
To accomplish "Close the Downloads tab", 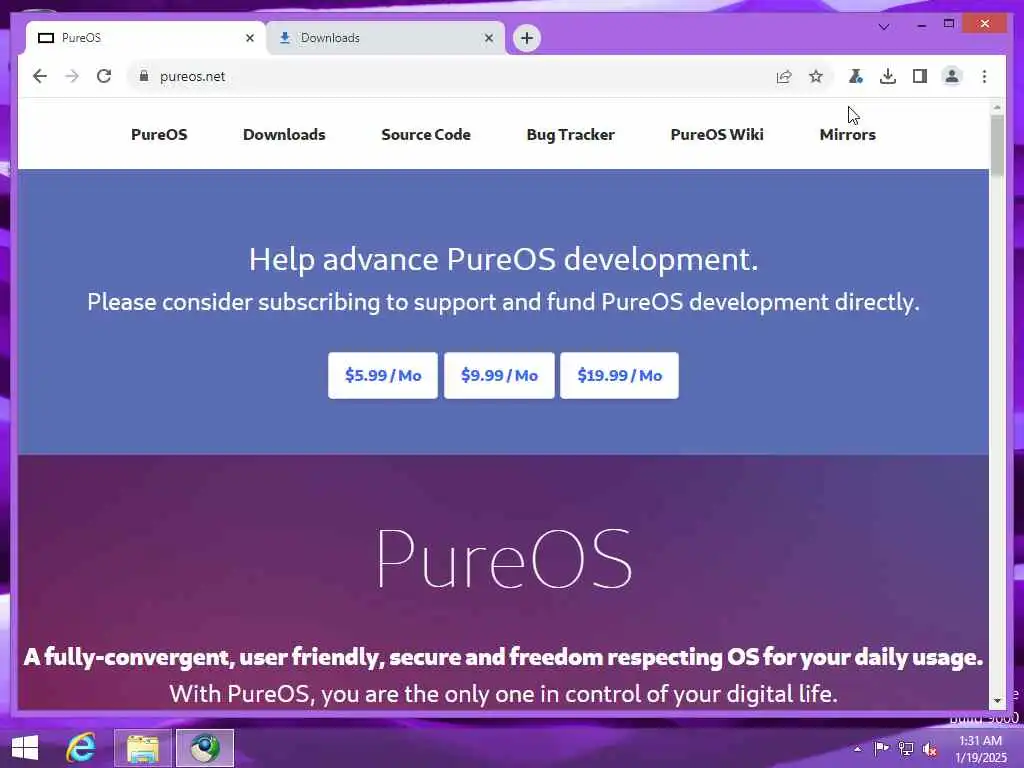I will [x=488, y=38].
